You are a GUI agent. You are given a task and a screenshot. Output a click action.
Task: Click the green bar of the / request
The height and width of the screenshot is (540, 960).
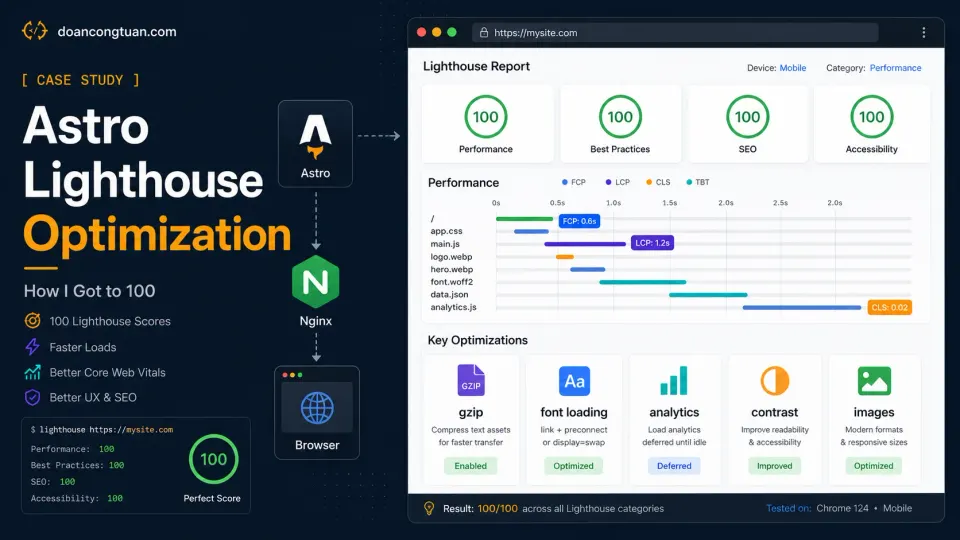tap(525, 219)
